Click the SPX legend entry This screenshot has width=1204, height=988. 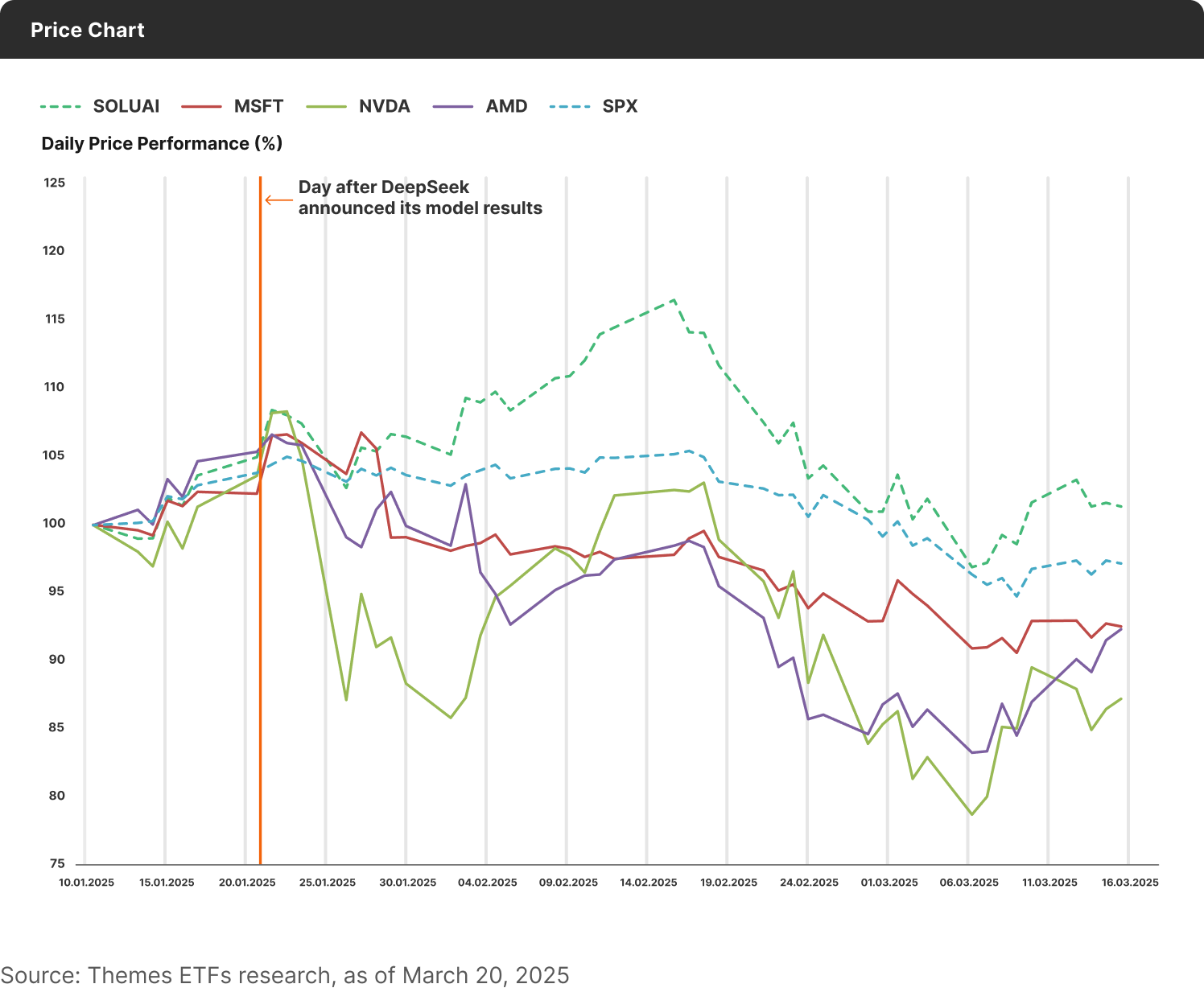[593, 106]
